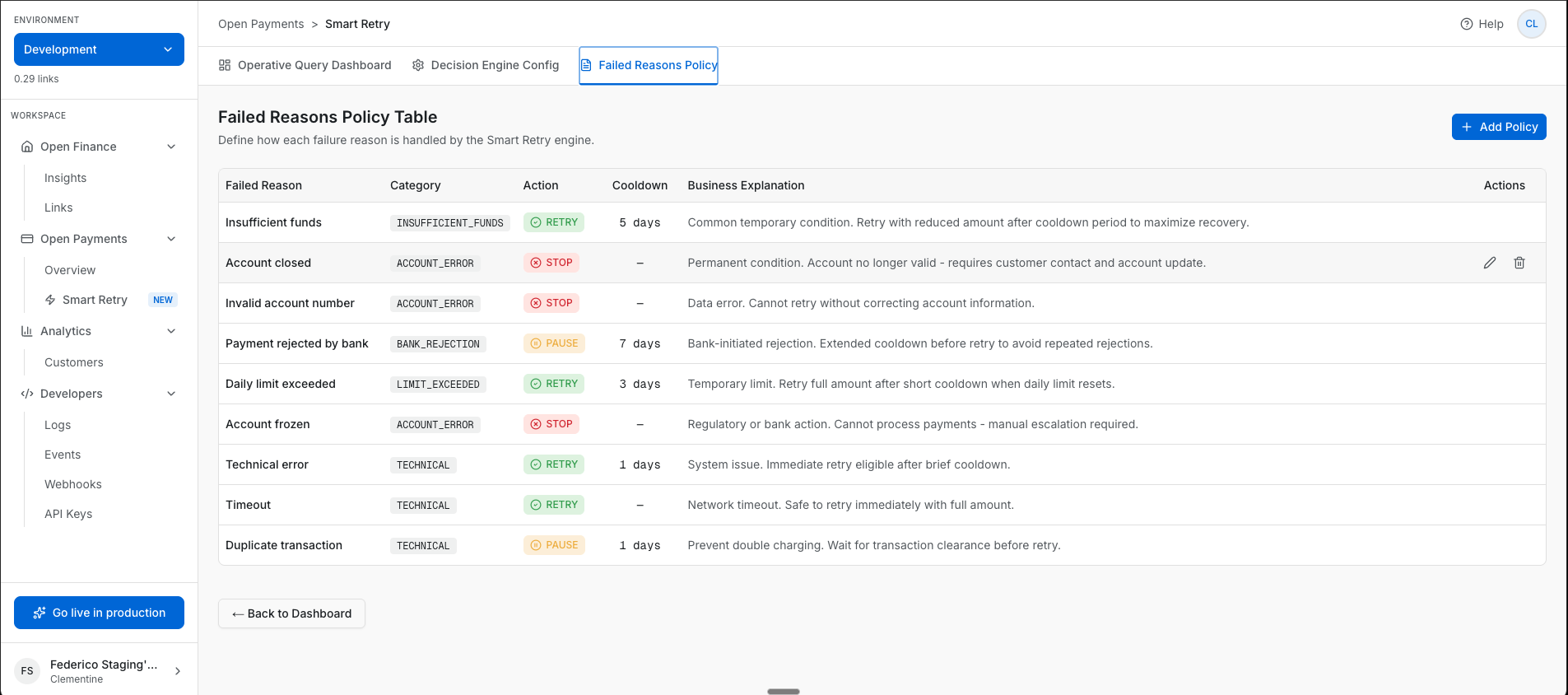1568x695 pixels.
Task: Click the Open Payments card icon
Action: pyautogui.click(x=27, y=239)
